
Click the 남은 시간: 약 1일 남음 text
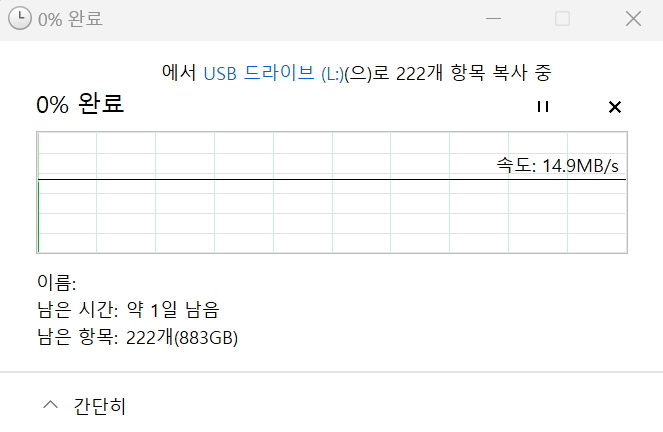click(x=128, y=309)
